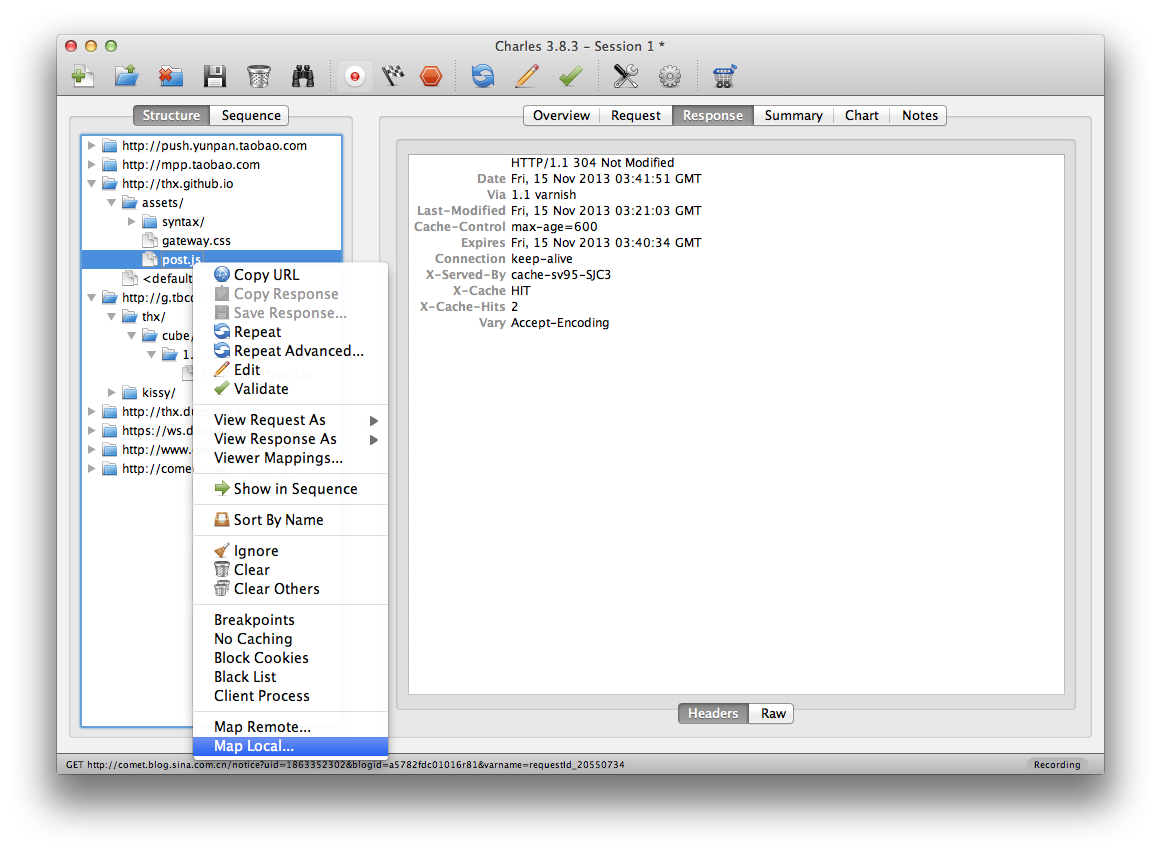The image size is (1161, 853).
Task: Open the Overview tab
Action: click(561, 116)
